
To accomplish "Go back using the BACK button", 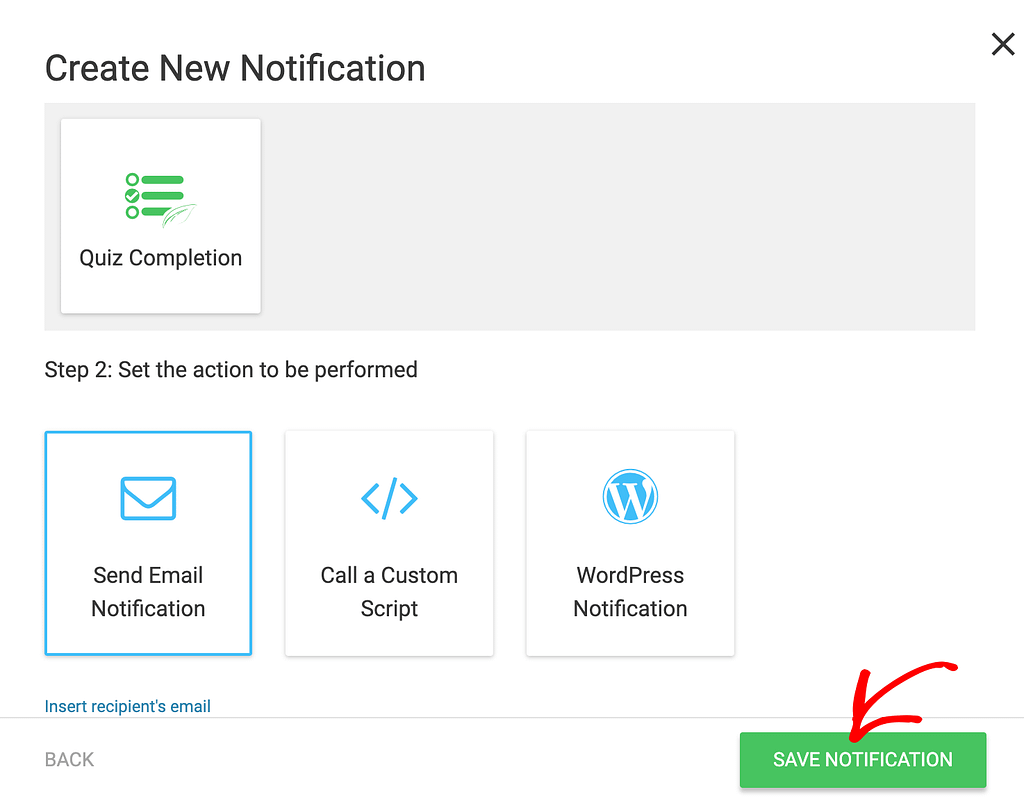I will pos(69,760).
